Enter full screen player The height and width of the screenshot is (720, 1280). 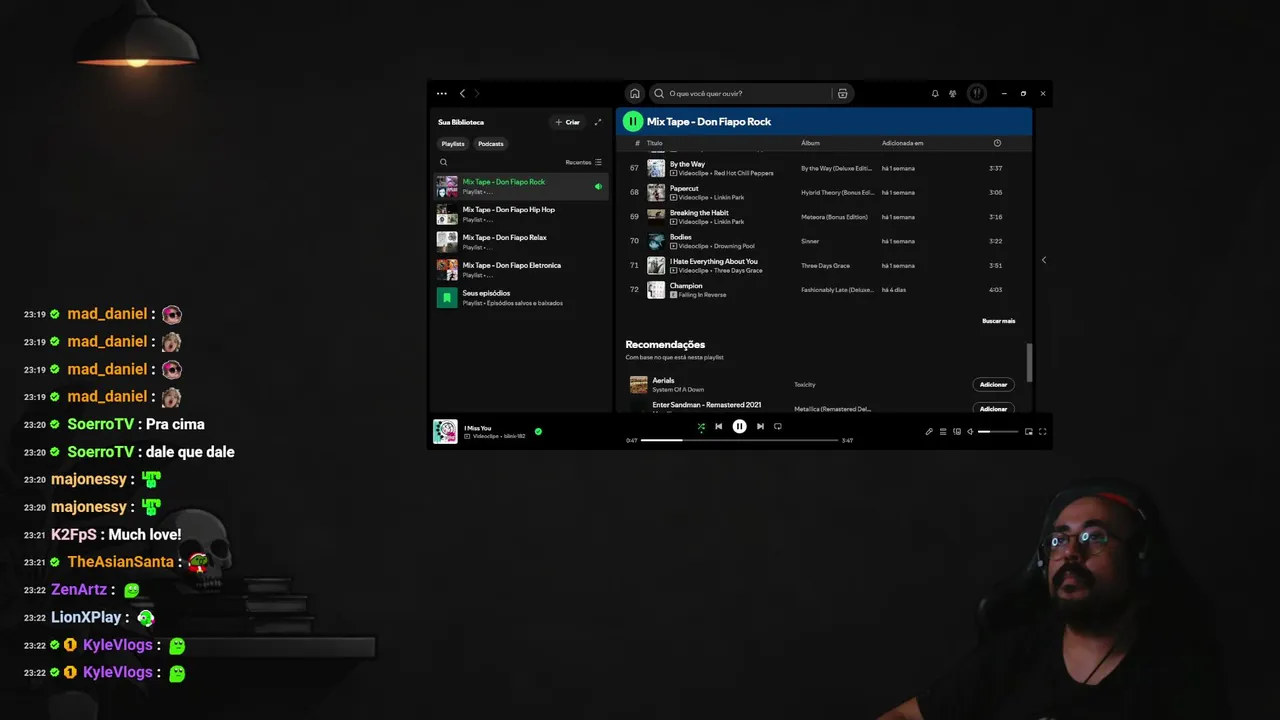point(1043,431)
